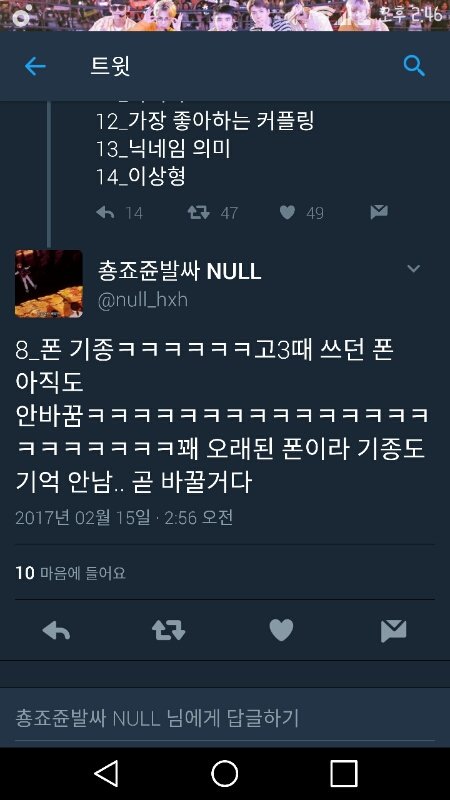Image resolution: width=450 pixels, height=800 pixels.
Task: Share main tweet via large envelope icon
Action: (393, 631)
